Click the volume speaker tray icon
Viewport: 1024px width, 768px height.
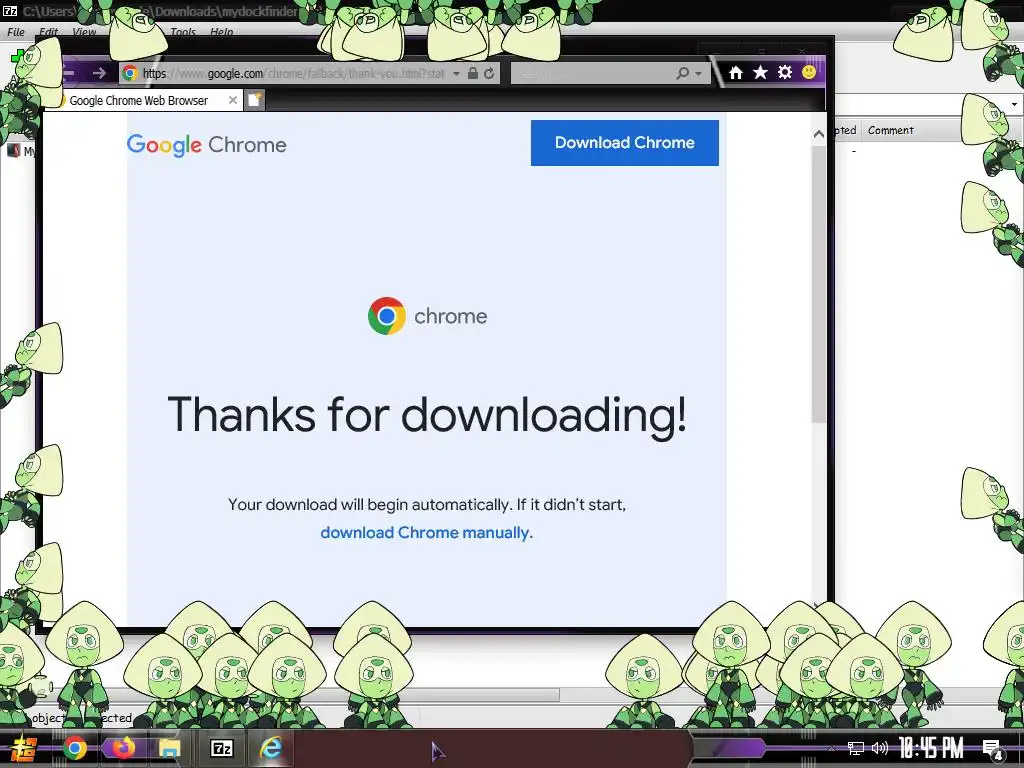880,748
